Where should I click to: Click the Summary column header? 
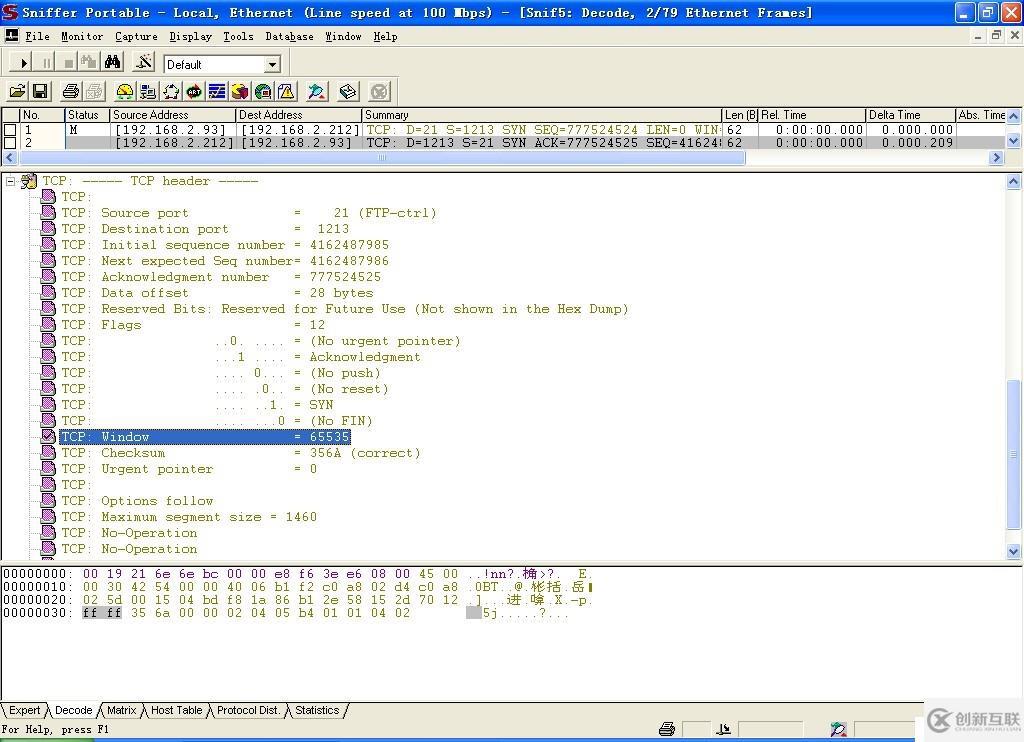click(541, 115)
